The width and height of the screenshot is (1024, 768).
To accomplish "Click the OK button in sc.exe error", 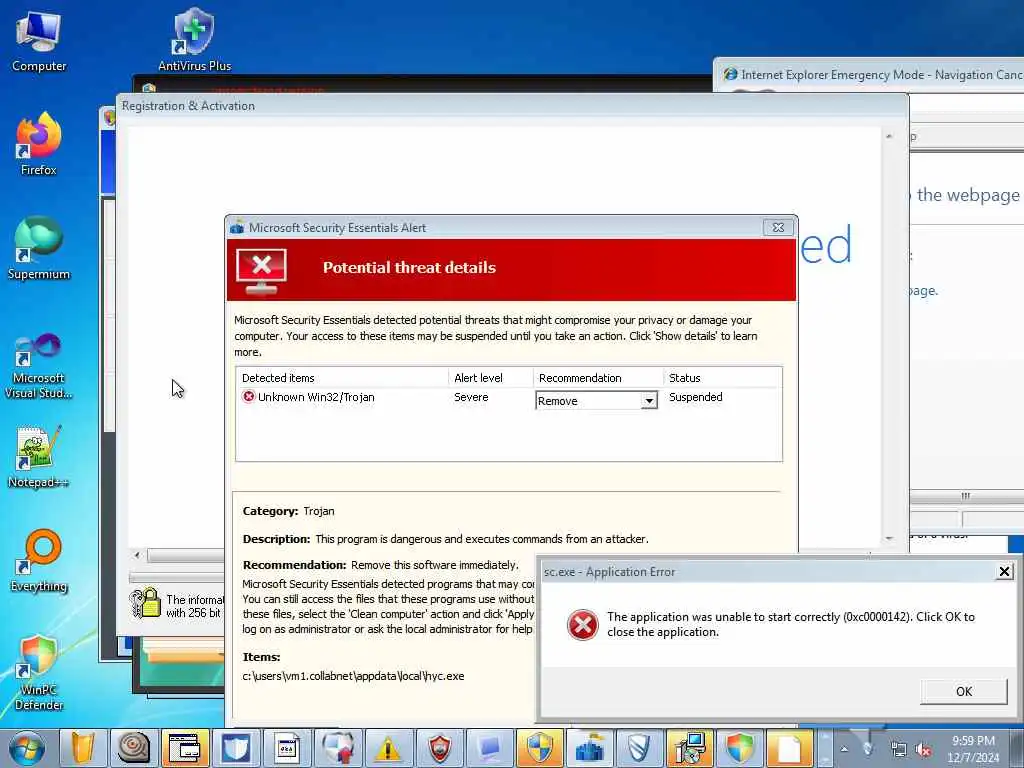I will tap(963, 692).
